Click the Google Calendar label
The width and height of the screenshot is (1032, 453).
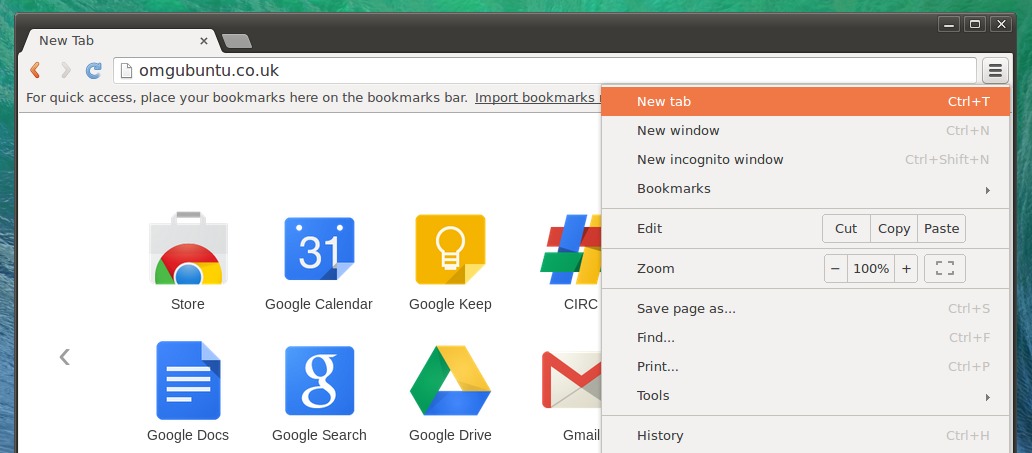[x=319, y=304]
